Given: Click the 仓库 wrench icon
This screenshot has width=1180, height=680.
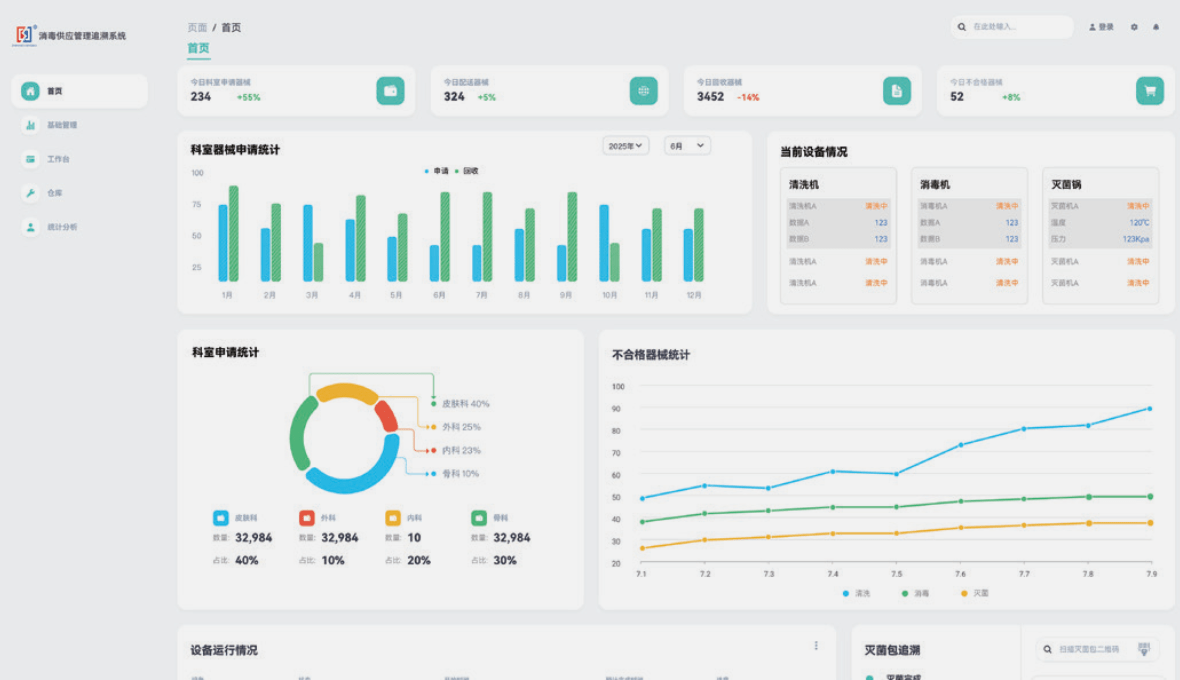Looking at the screenshot, I should pos(31,193).
